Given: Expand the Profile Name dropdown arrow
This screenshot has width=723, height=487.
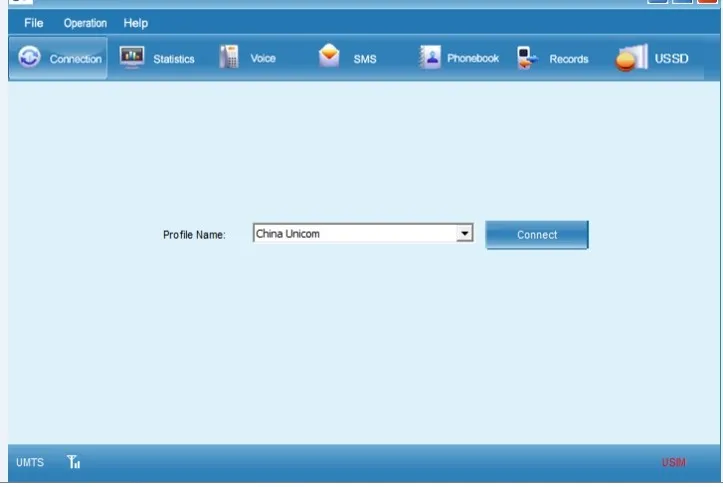Looking at the screenshot, I should [x=464, y=233].
